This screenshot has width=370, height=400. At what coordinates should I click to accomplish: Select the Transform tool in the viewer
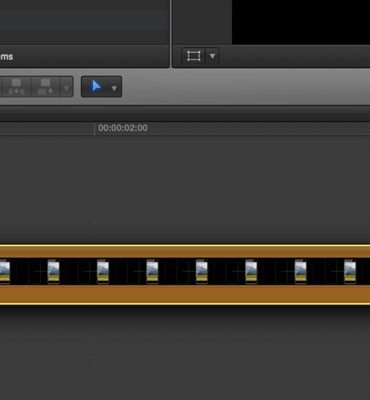[x=194, y=56]
